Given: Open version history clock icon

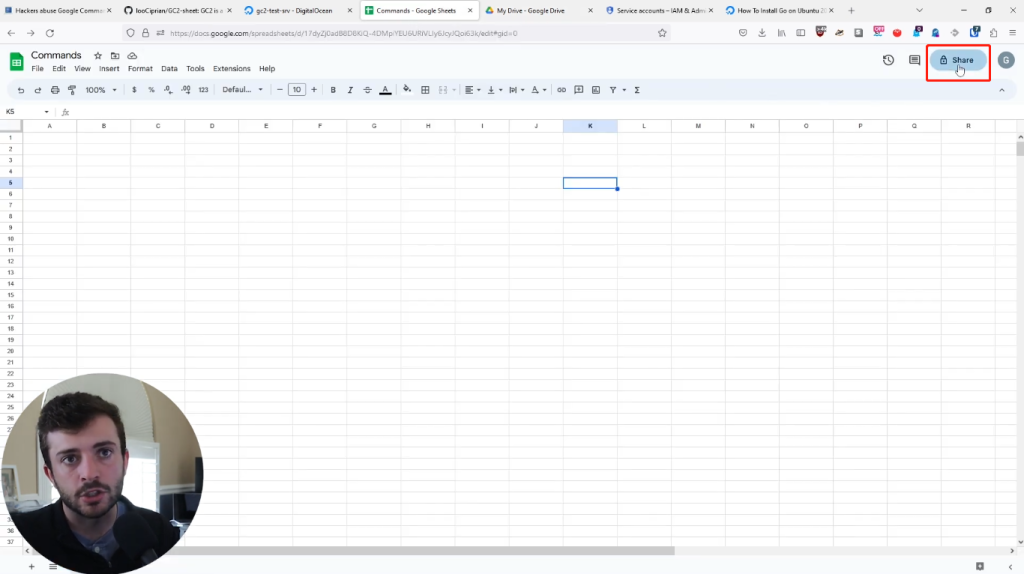Looking at the screenshot, I should [888, 60].
